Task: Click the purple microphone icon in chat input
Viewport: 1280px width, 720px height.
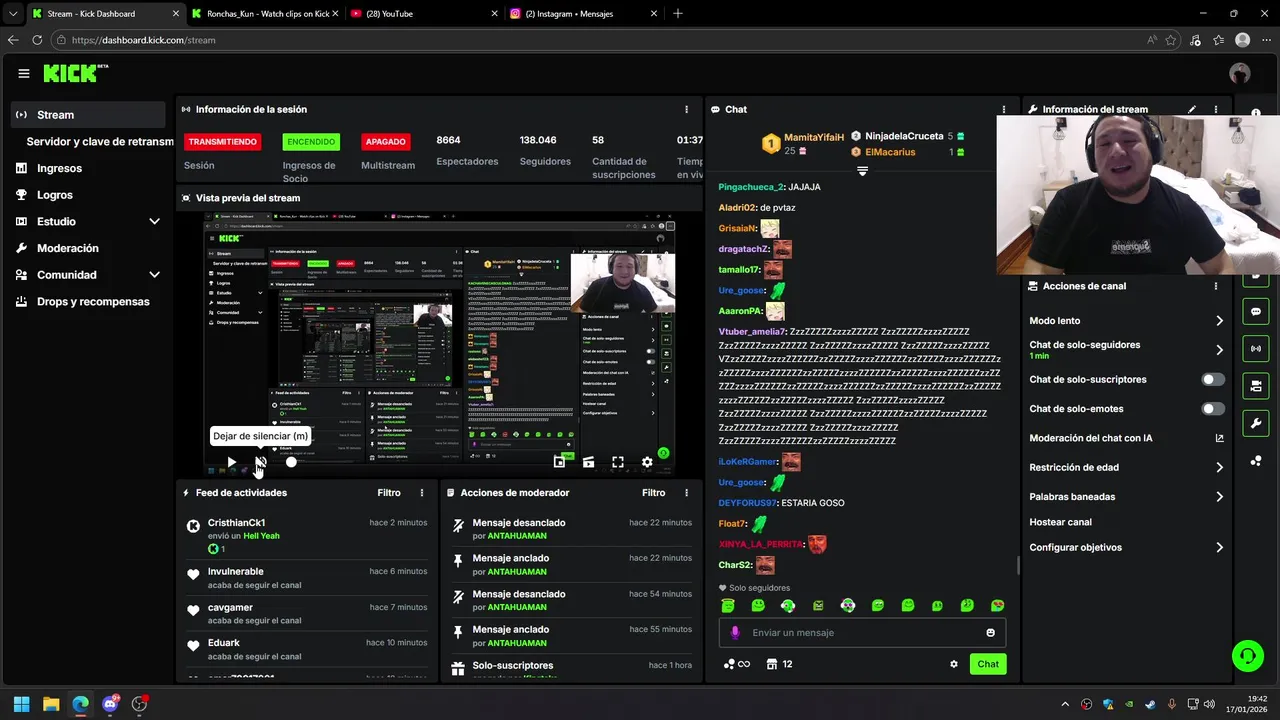Action: point(735,633)
